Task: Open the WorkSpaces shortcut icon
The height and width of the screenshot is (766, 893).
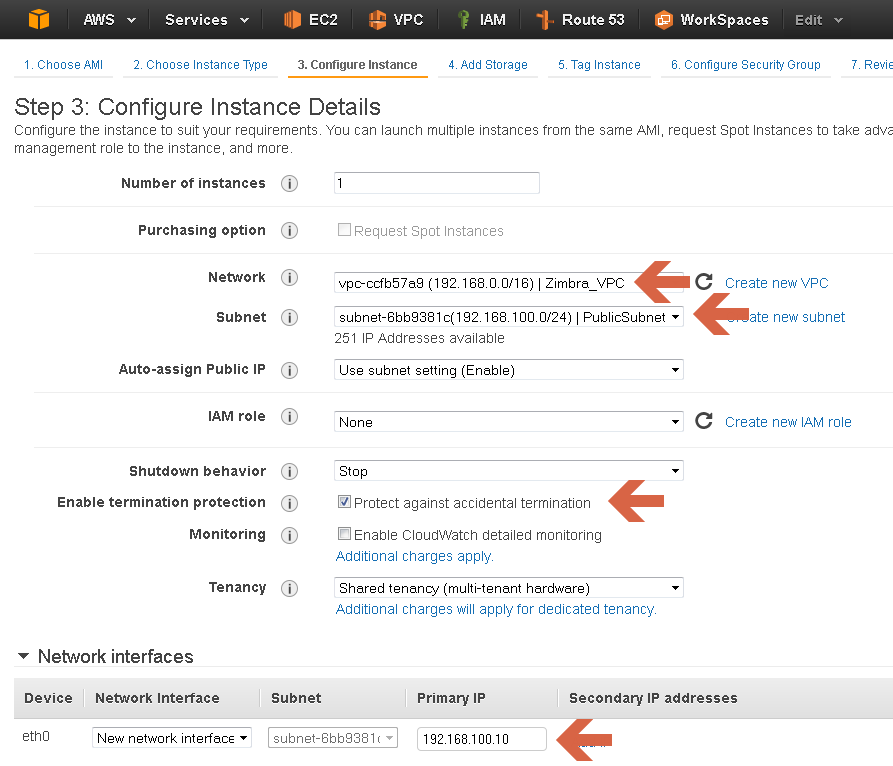Action: (x=663, y=20)
